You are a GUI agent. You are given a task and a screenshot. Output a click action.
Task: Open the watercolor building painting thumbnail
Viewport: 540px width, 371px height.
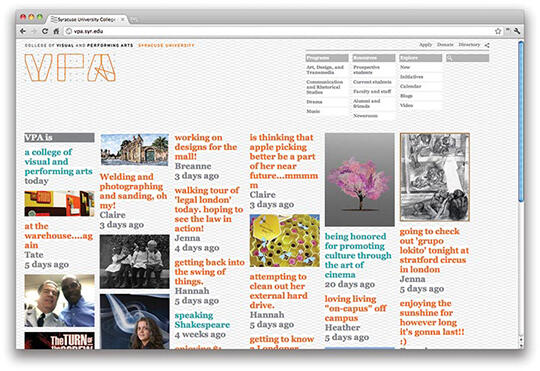135,150
